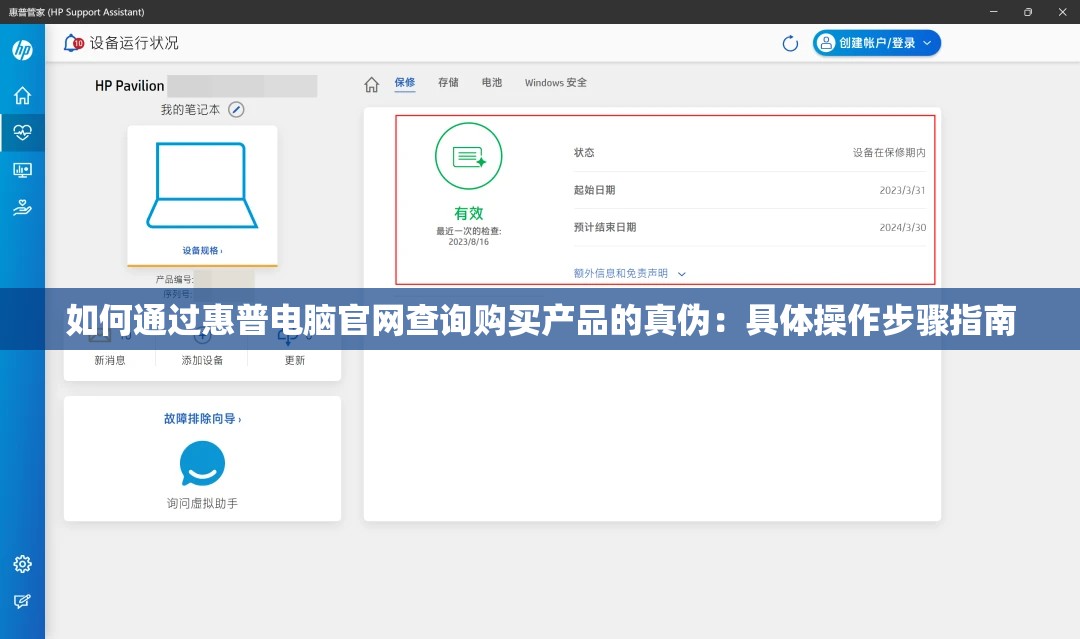Viewport: 1080px width, 639px height.
Task: Click the home icon beside tabs
Action: coord(371,84)
